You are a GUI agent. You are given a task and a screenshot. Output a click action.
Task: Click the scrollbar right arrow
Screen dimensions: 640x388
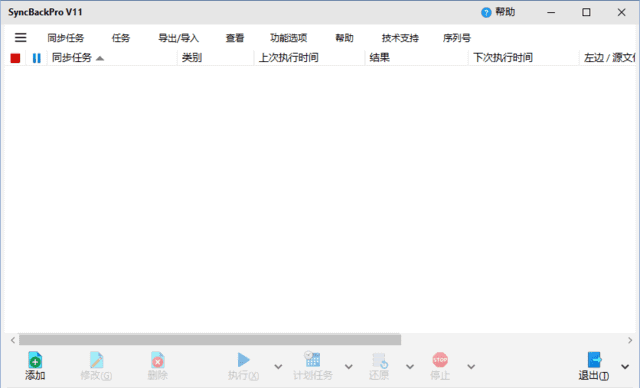tap(630, 340)
